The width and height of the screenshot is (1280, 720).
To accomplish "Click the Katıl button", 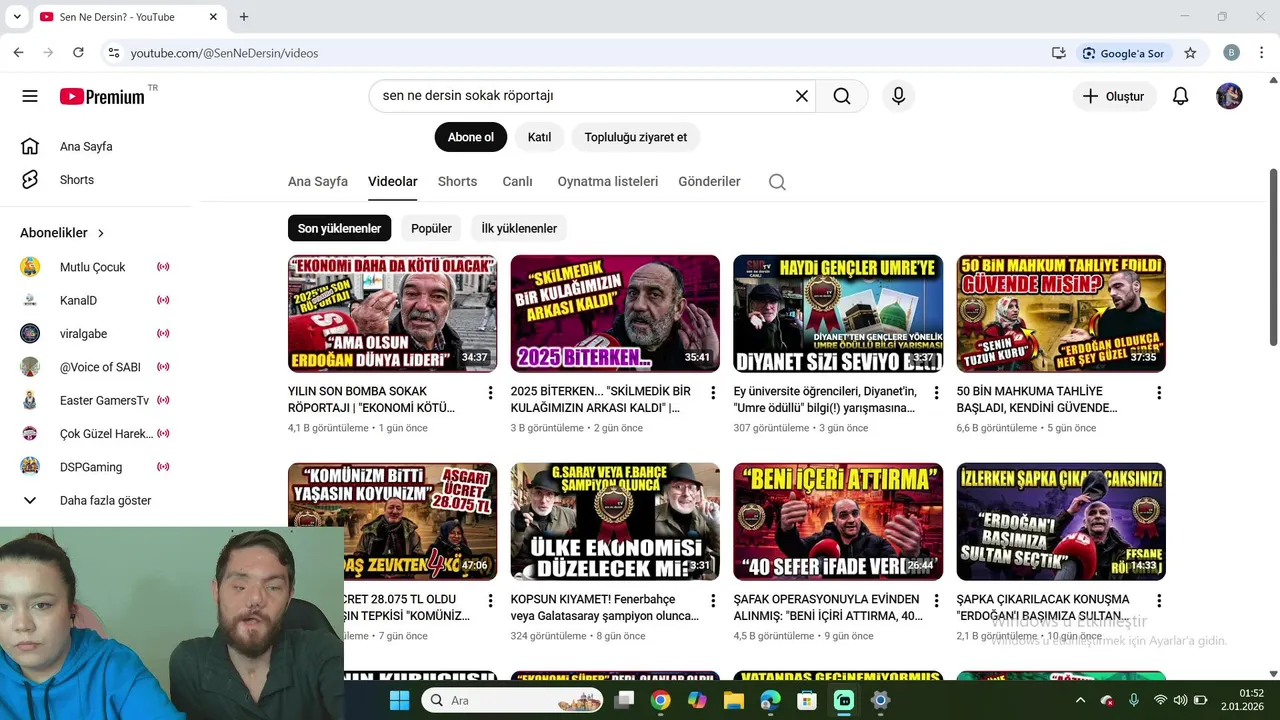I will [x=540, y=137].
